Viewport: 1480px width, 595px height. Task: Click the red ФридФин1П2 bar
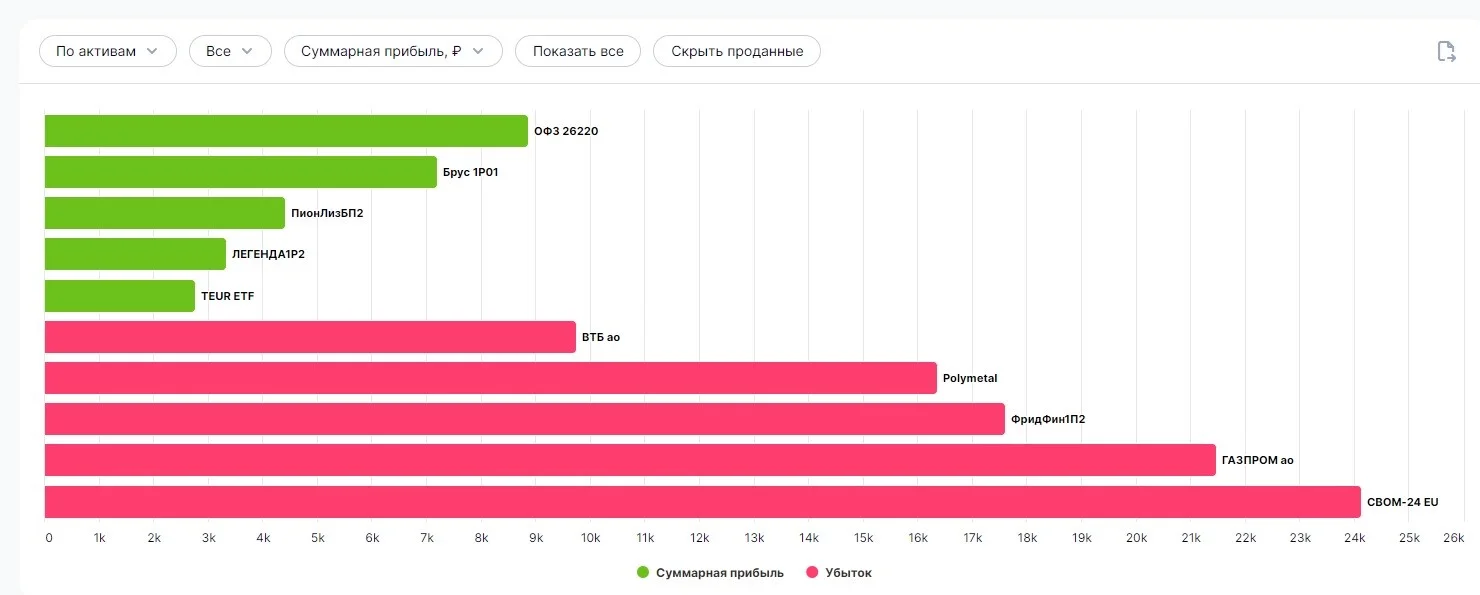pyautogui.click(x=525, y=419)
